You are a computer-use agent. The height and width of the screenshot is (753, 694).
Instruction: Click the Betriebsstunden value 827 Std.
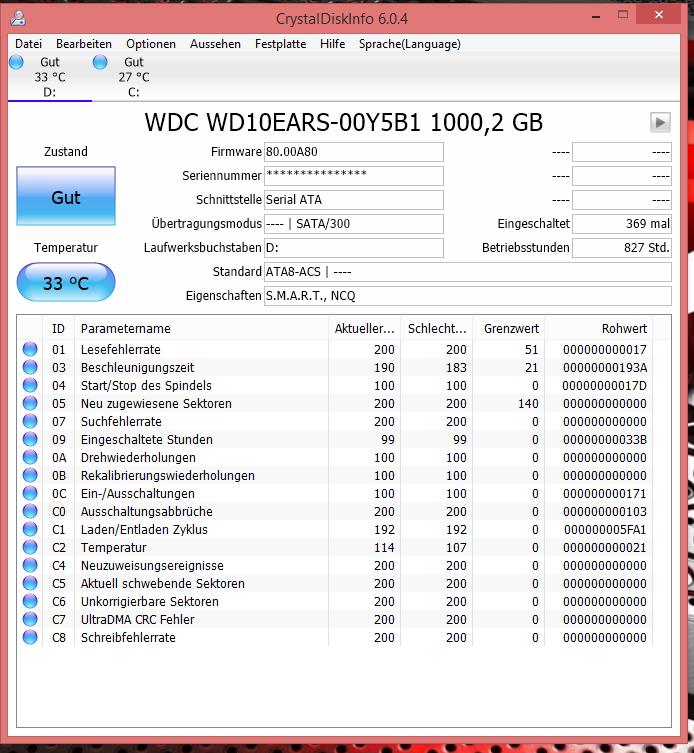[x=622, y=248]
